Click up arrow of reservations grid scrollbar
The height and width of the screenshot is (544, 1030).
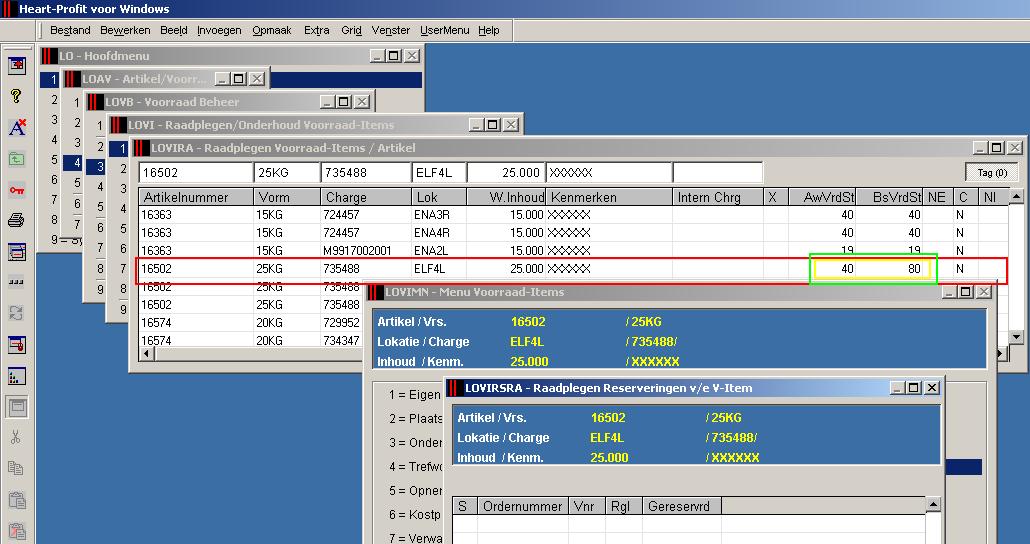tap(933, 505)
